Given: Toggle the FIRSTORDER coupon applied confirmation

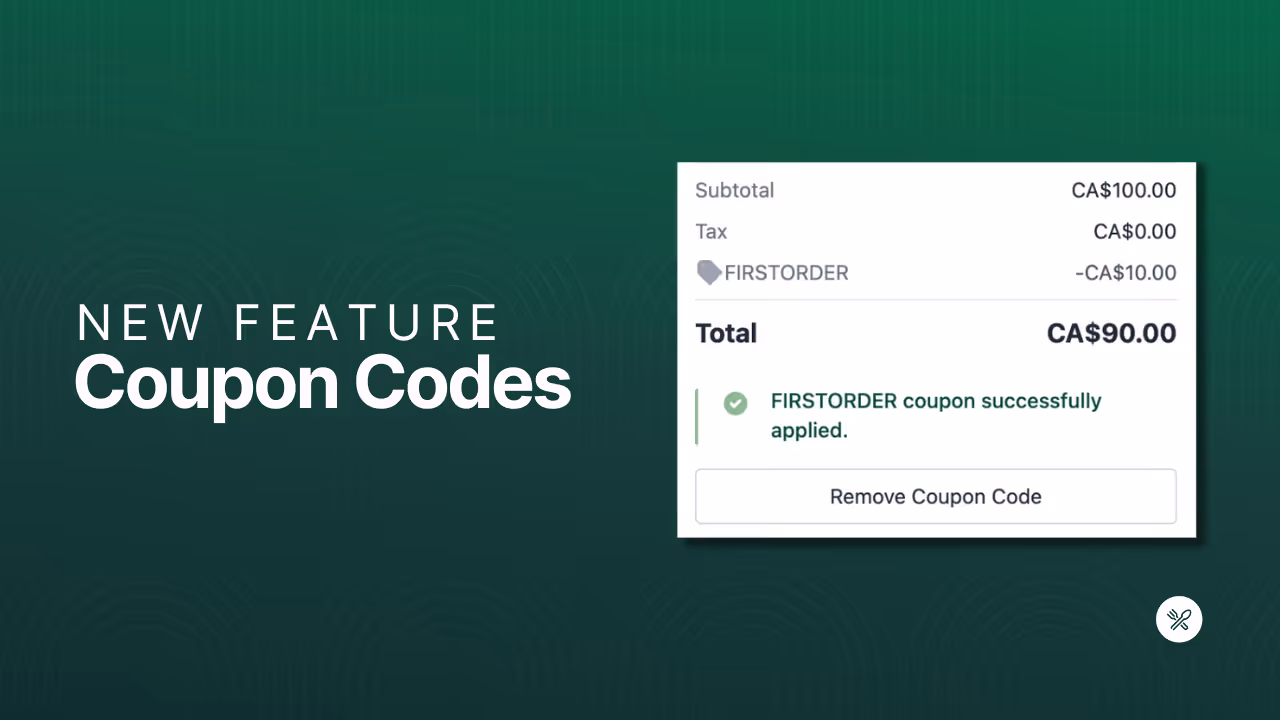Looking at the screenshot, I should coord(935,415).
